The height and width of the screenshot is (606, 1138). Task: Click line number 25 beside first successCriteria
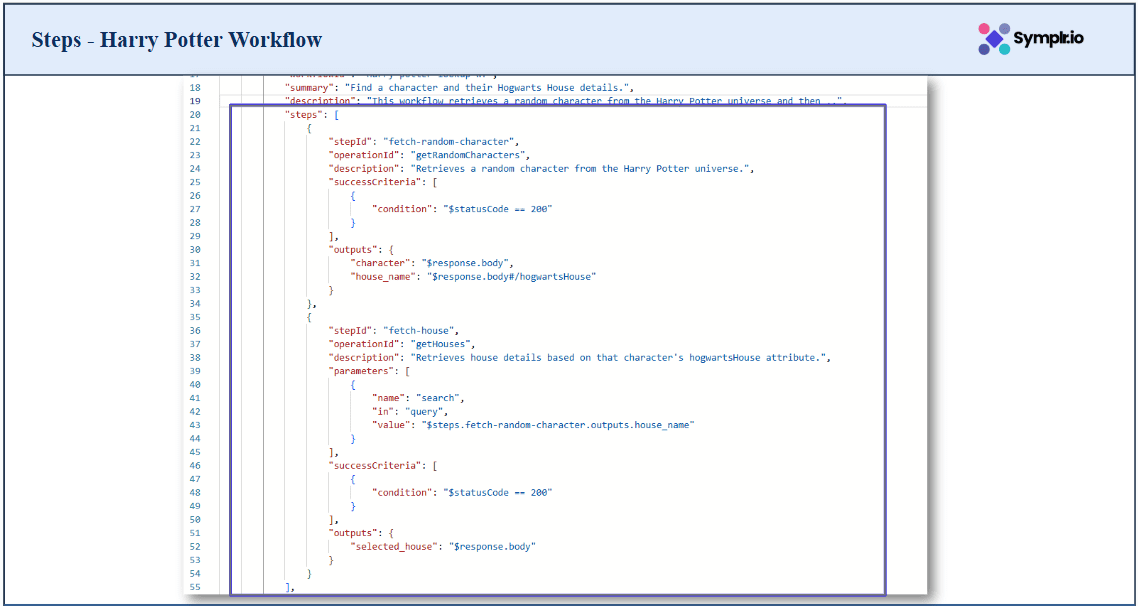tap(194, 182)
